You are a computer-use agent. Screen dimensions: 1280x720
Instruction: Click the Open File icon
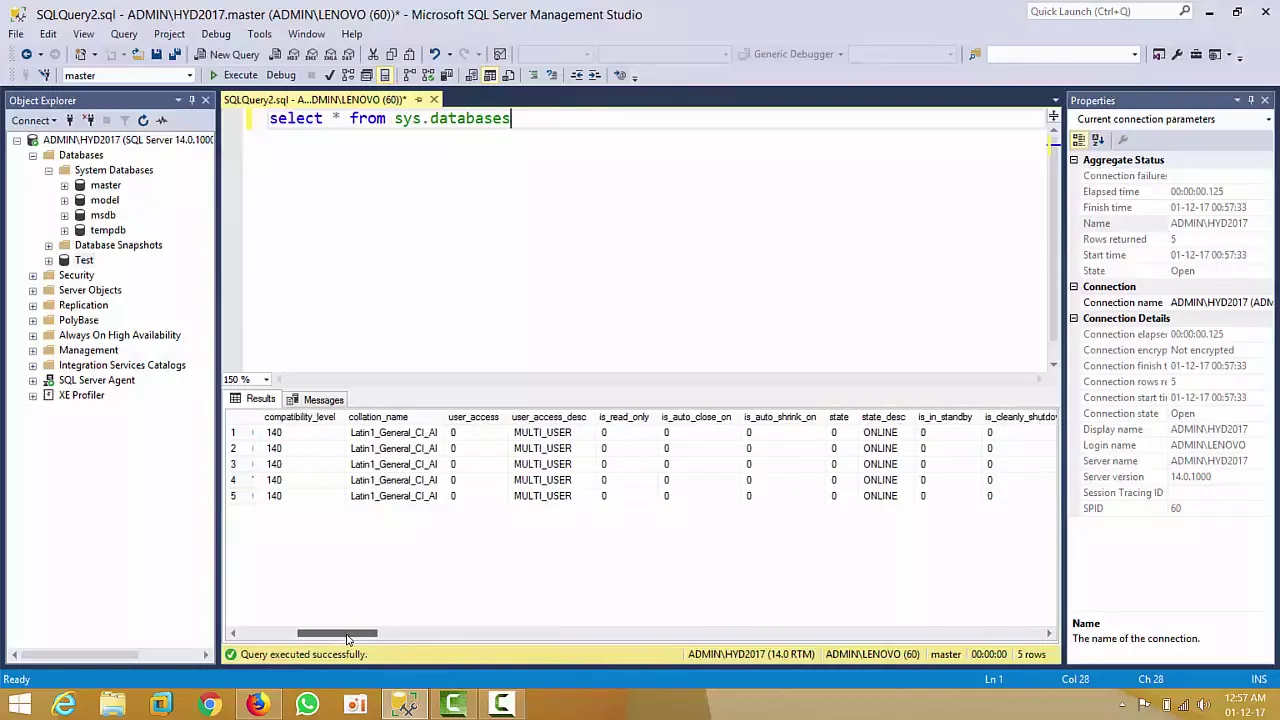[x=137, y=54]
